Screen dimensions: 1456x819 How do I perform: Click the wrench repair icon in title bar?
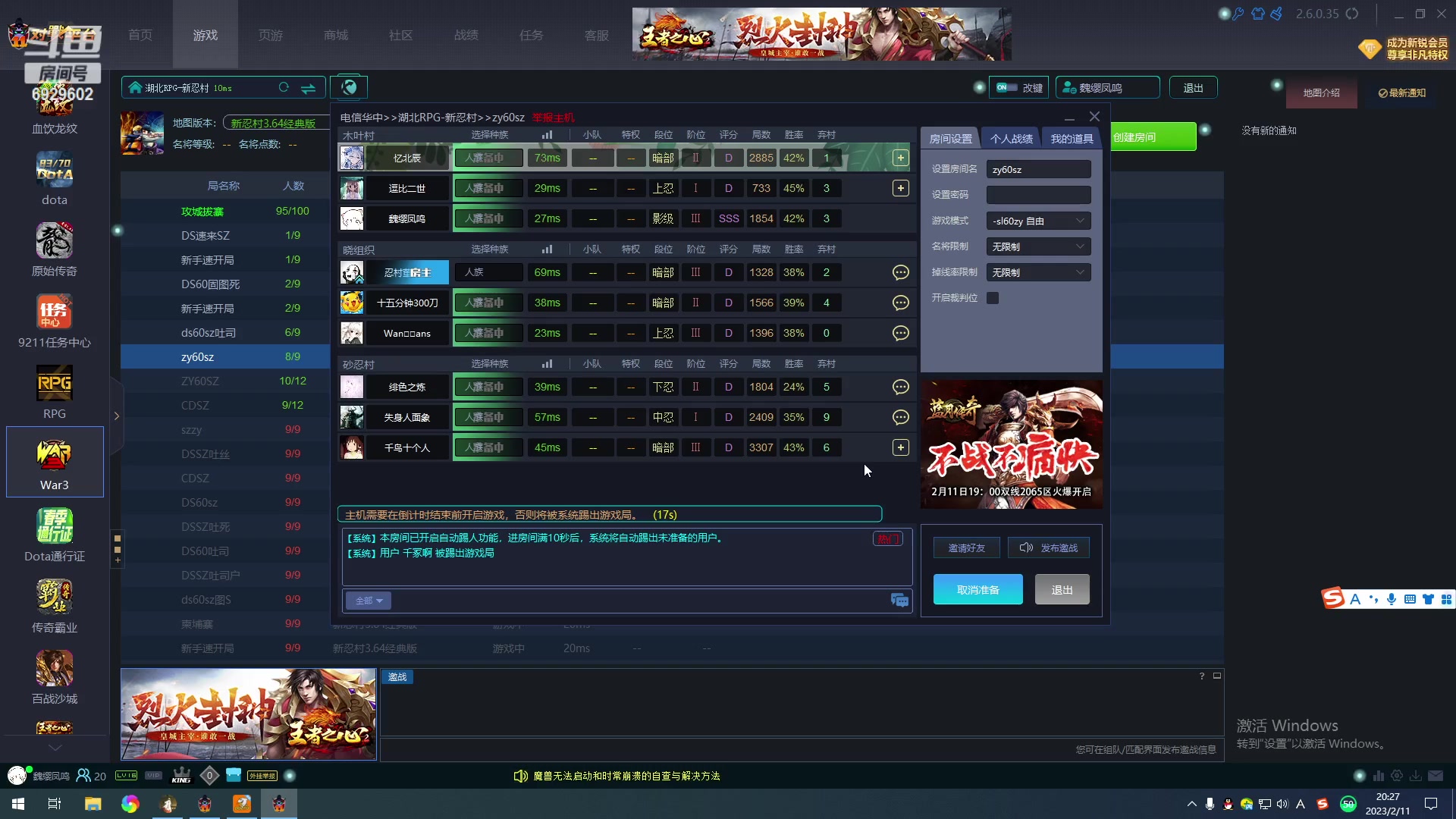point(1238,14)
